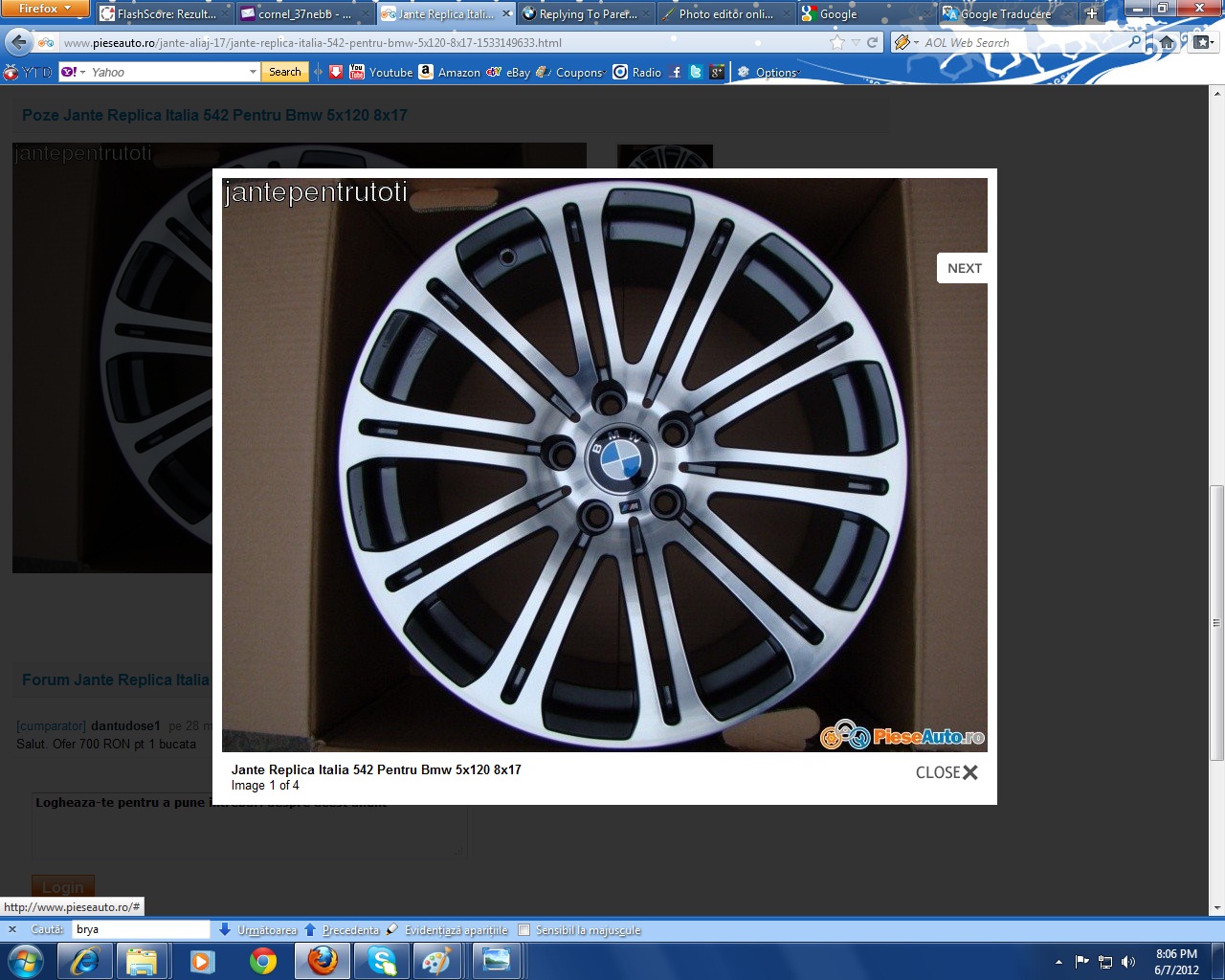Image resolution: width=1225 pixels, height=980 pixels.
Task: Bookmark page with the star icon
Action: 837,42
